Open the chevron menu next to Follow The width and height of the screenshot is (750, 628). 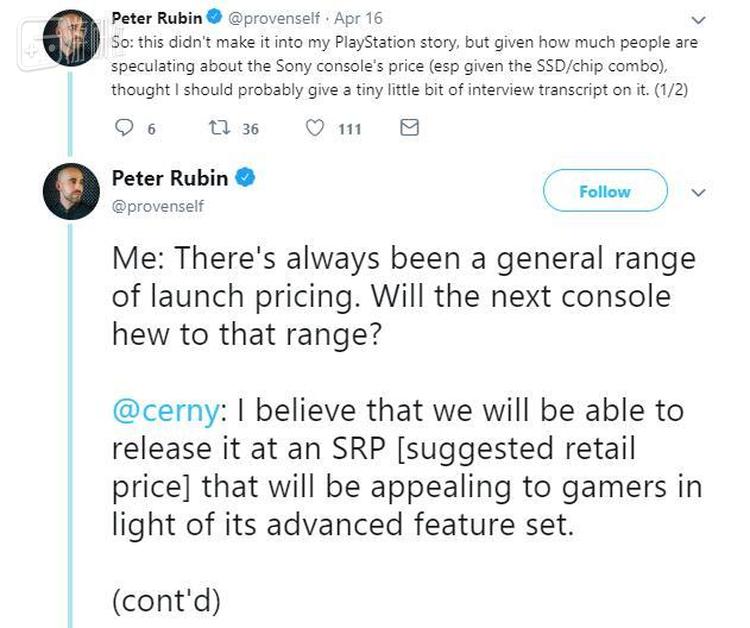point(698,192)
